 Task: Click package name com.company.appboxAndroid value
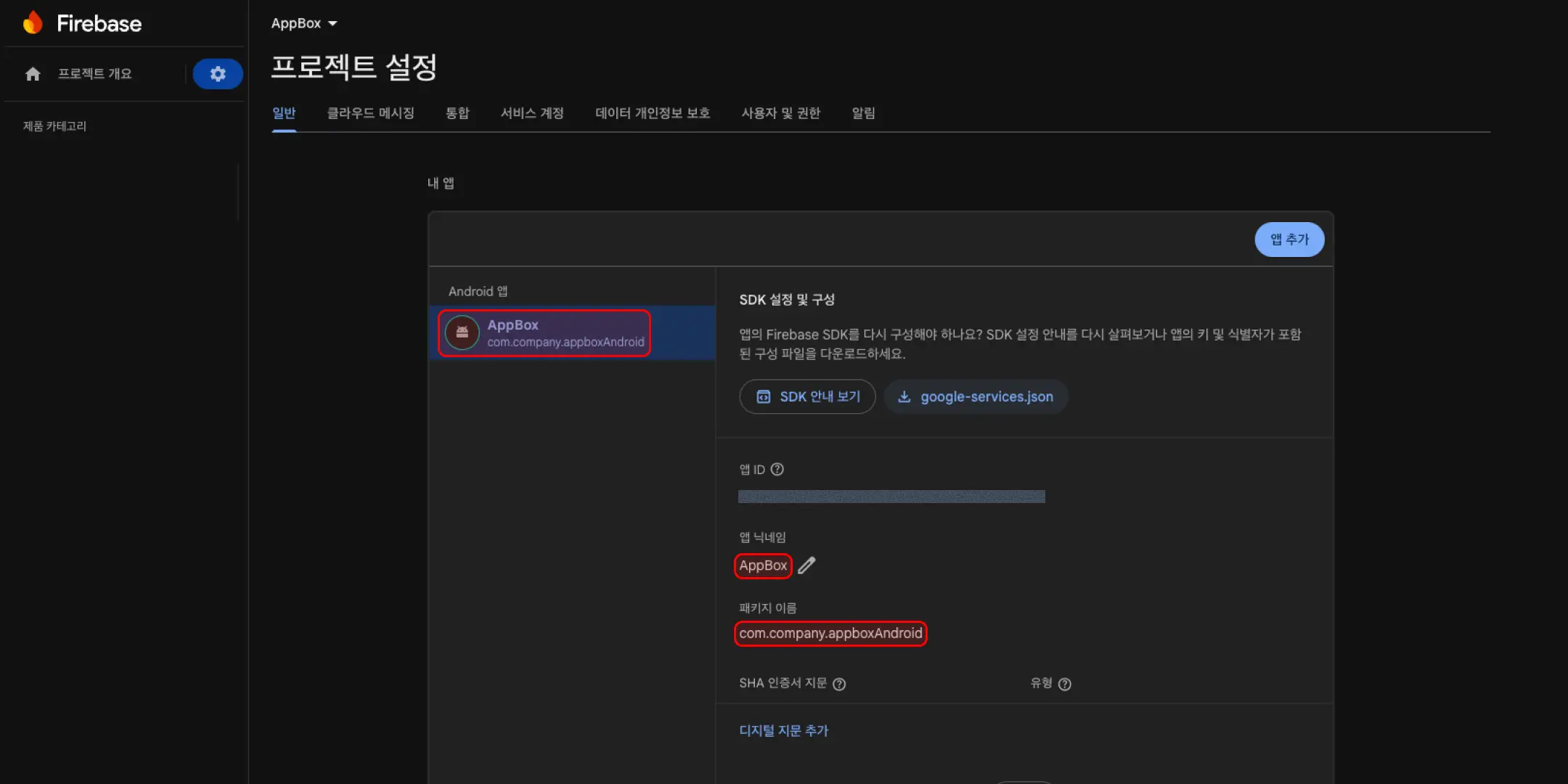pos(830,634)
